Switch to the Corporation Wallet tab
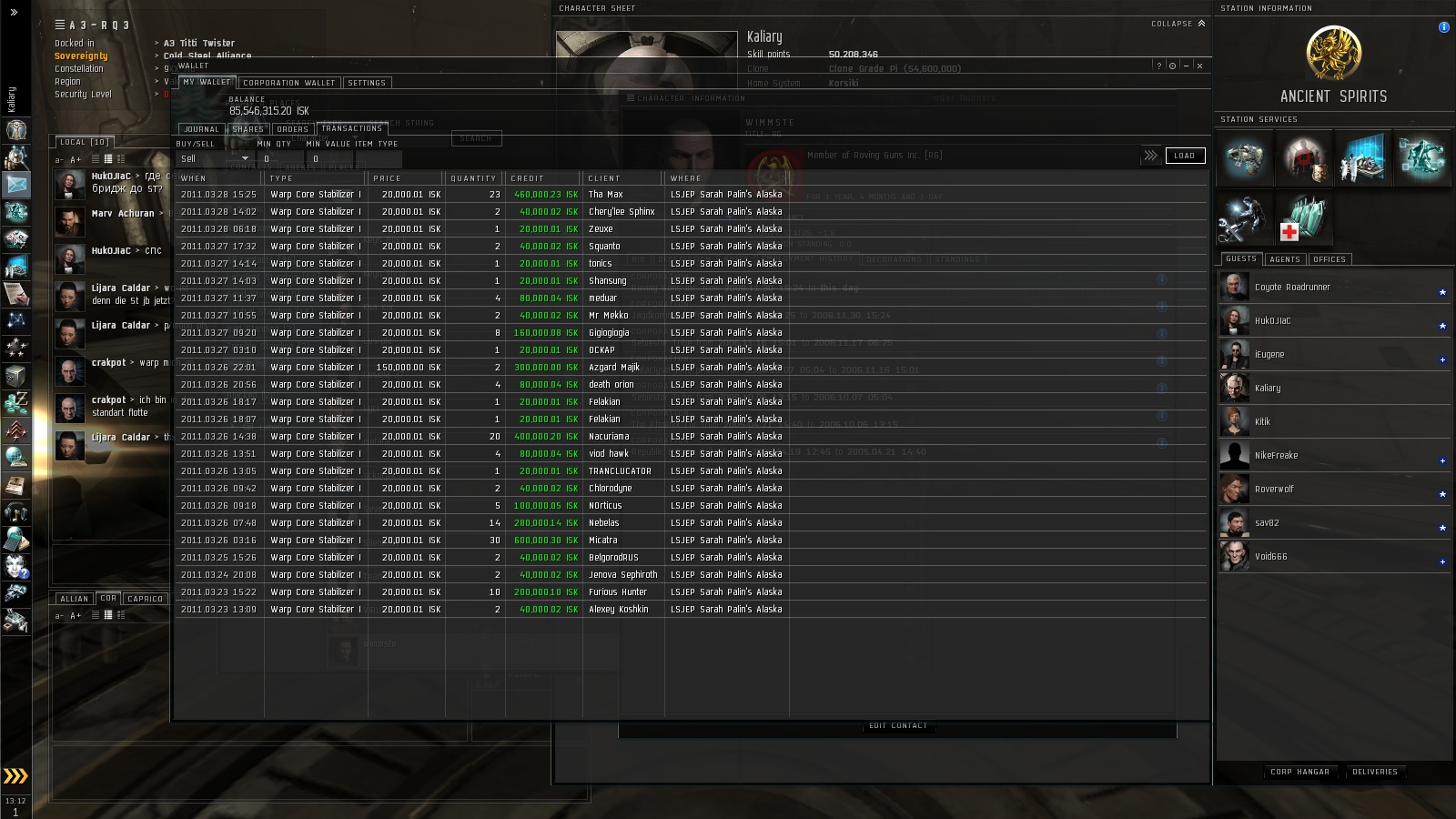This screenshot has width=1456, height=819. 289,83
